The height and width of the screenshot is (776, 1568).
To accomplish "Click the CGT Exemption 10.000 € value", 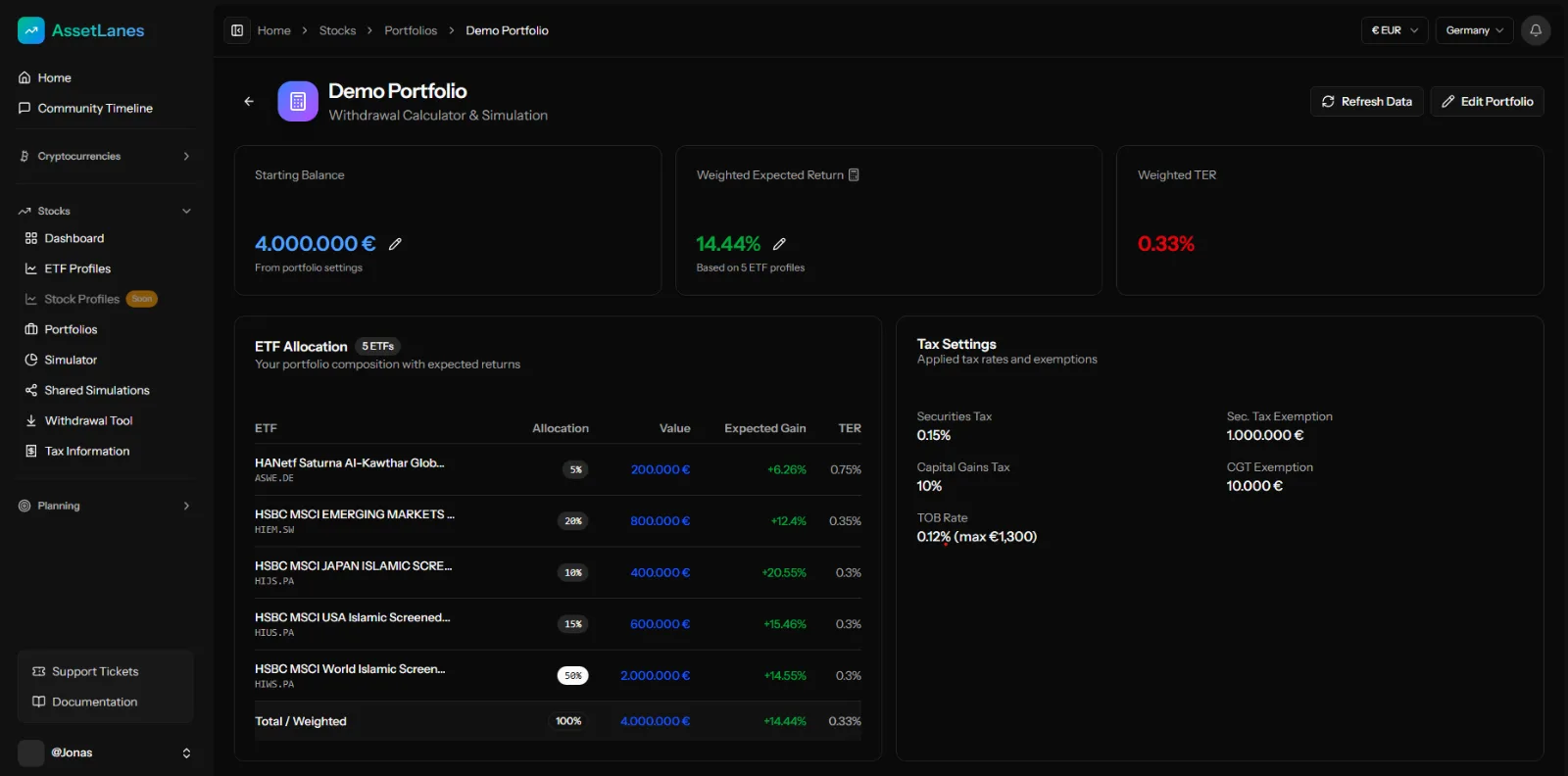I will pyautogui.click(x=1254, y=486).
